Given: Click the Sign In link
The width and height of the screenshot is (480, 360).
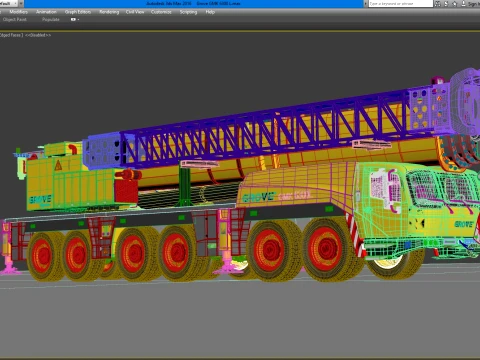Looking at the screenshot, I should coord(474,4).
